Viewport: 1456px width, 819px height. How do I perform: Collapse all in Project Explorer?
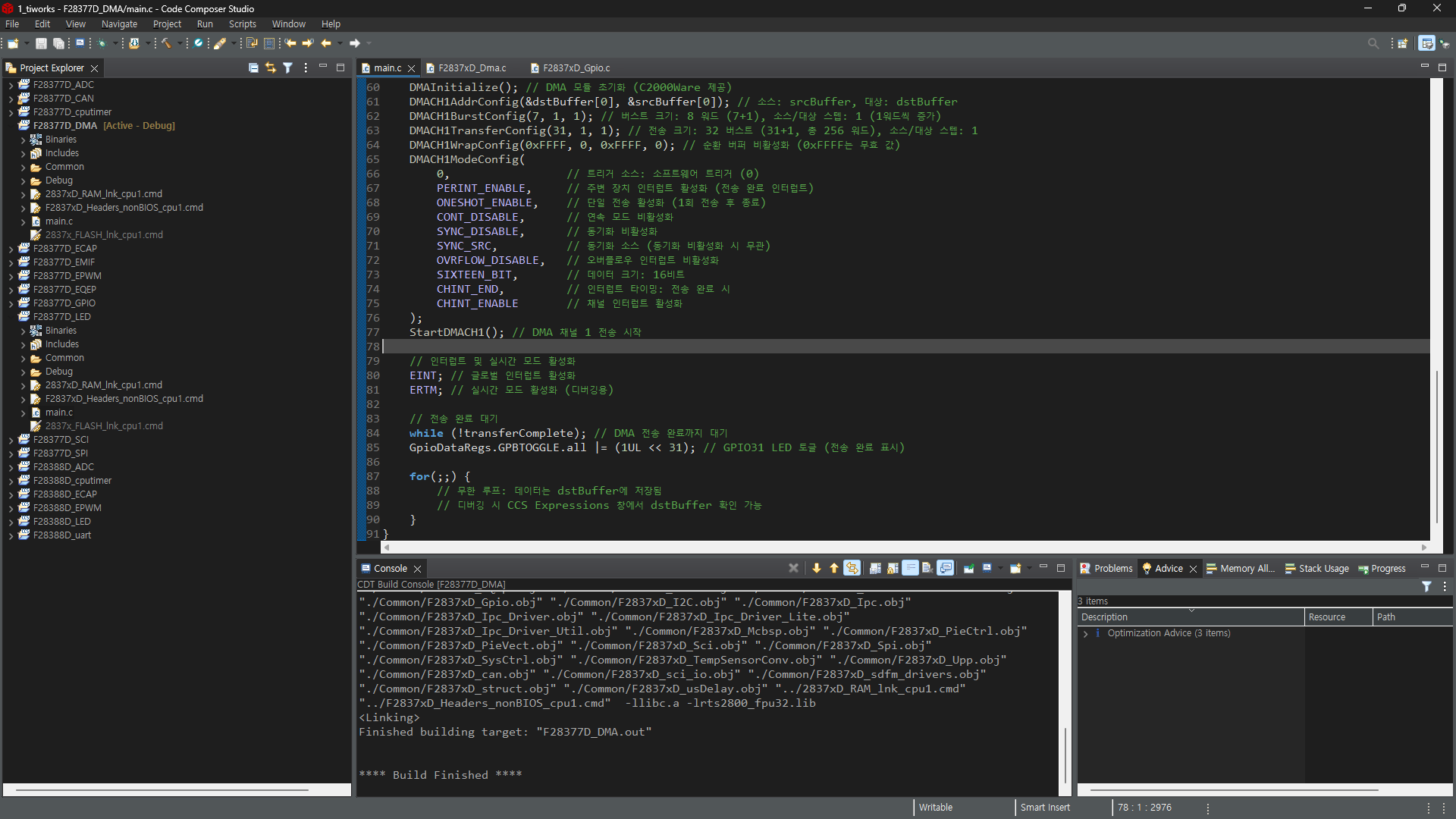253,67
